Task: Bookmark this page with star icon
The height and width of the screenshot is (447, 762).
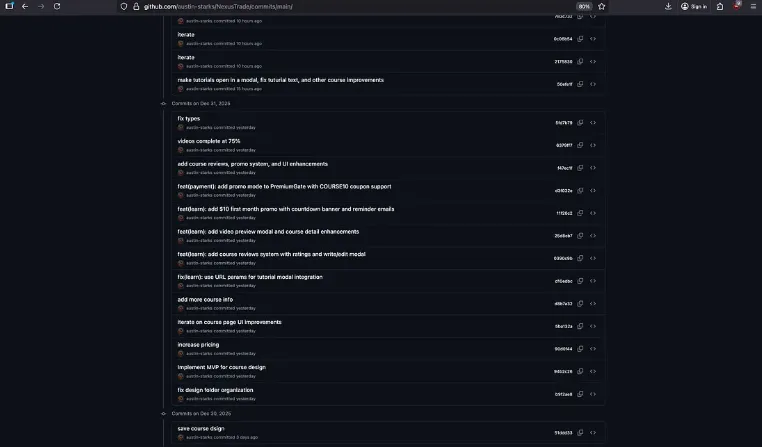Action: pos(602,6)
